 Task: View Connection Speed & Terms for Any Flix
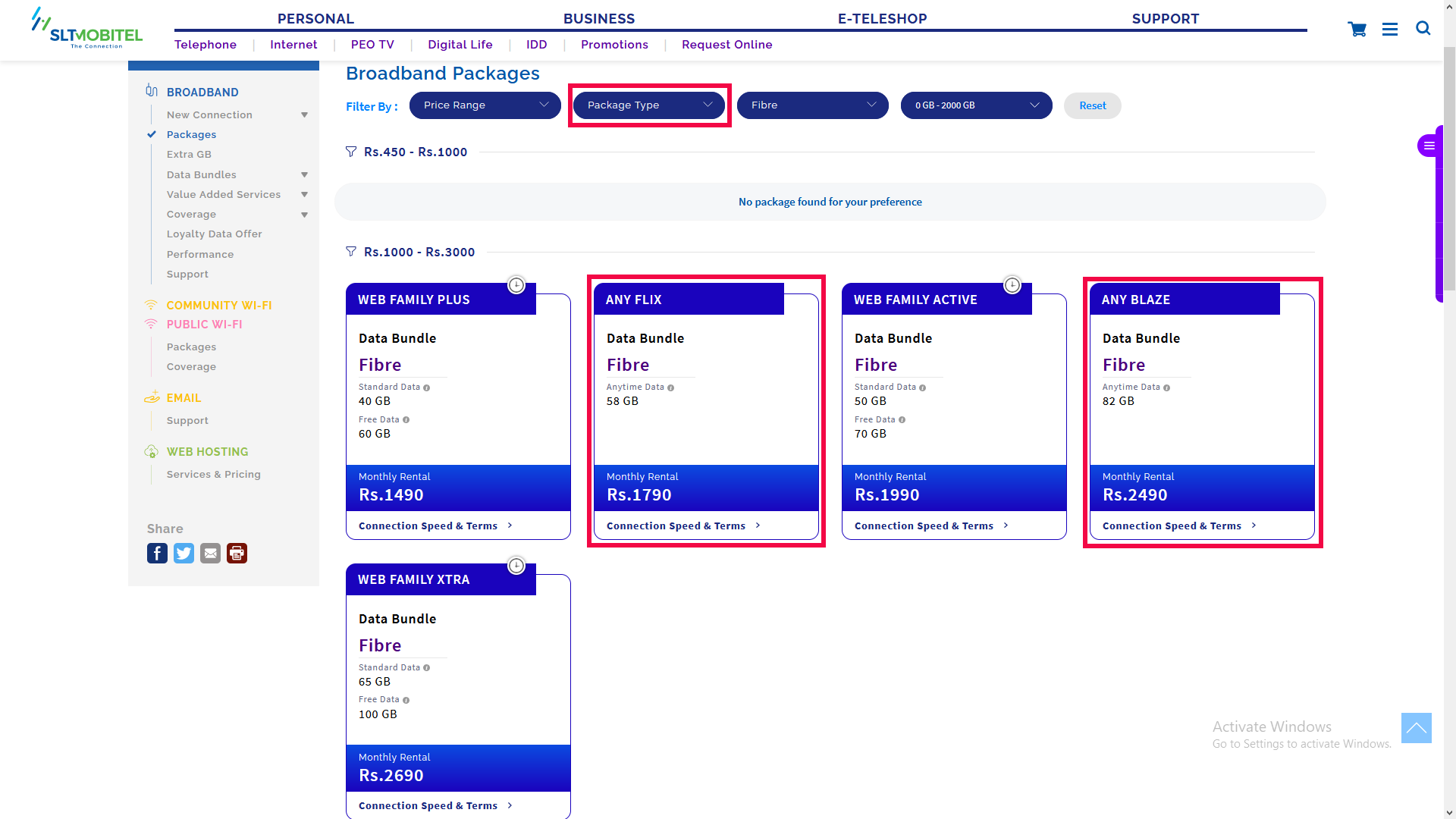pyautogui.click(x=683, y=526)
